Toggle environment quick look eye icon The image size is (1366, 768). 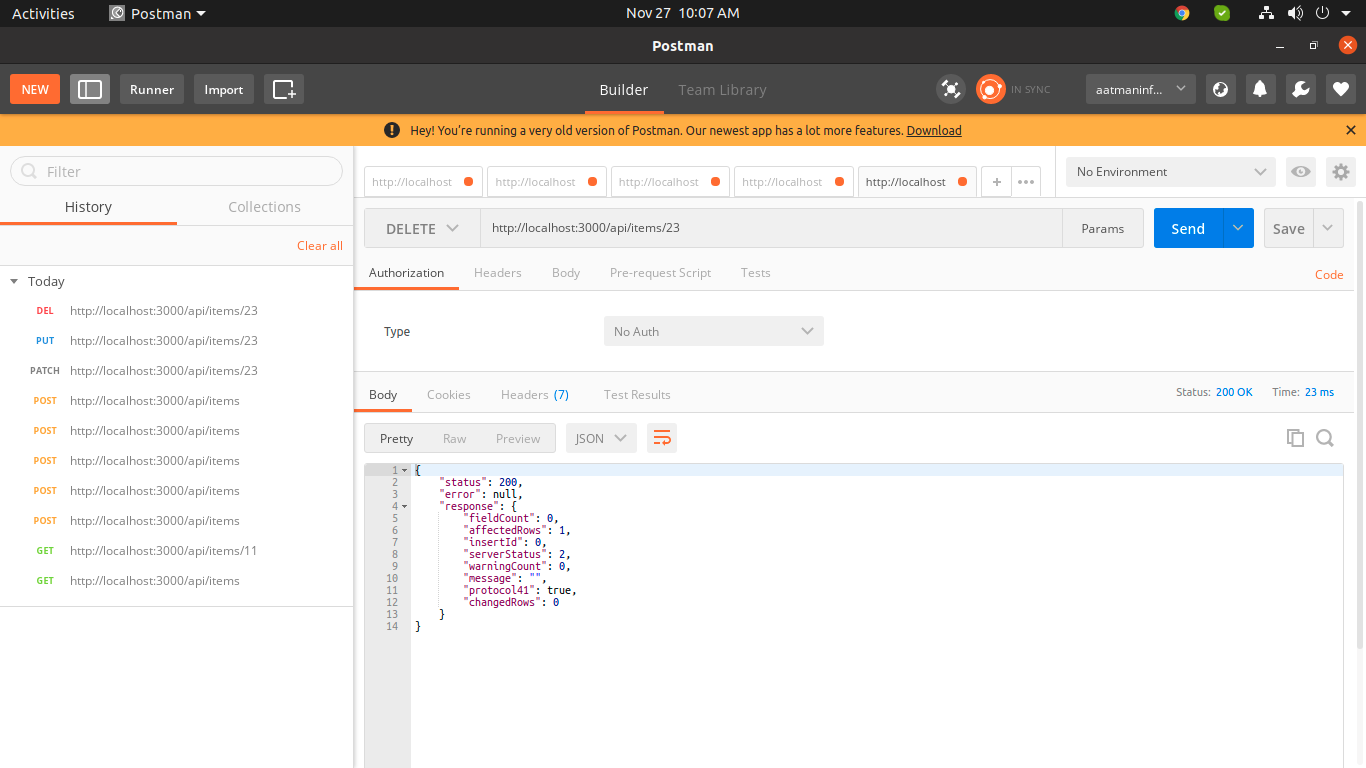coord(1300,172)
